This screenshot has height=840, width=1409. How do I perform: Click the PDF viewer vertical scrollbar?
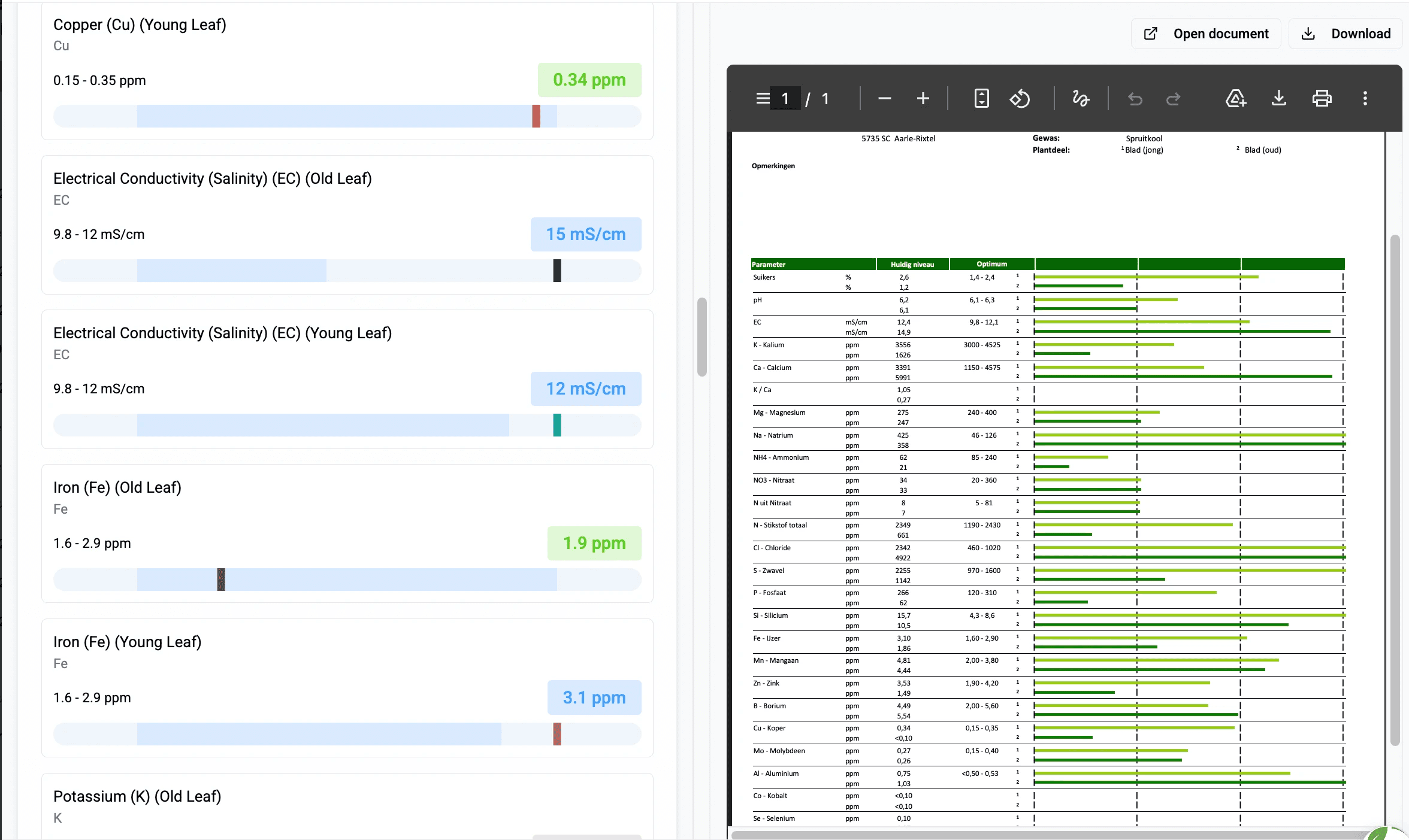[x=1395, y=490]
